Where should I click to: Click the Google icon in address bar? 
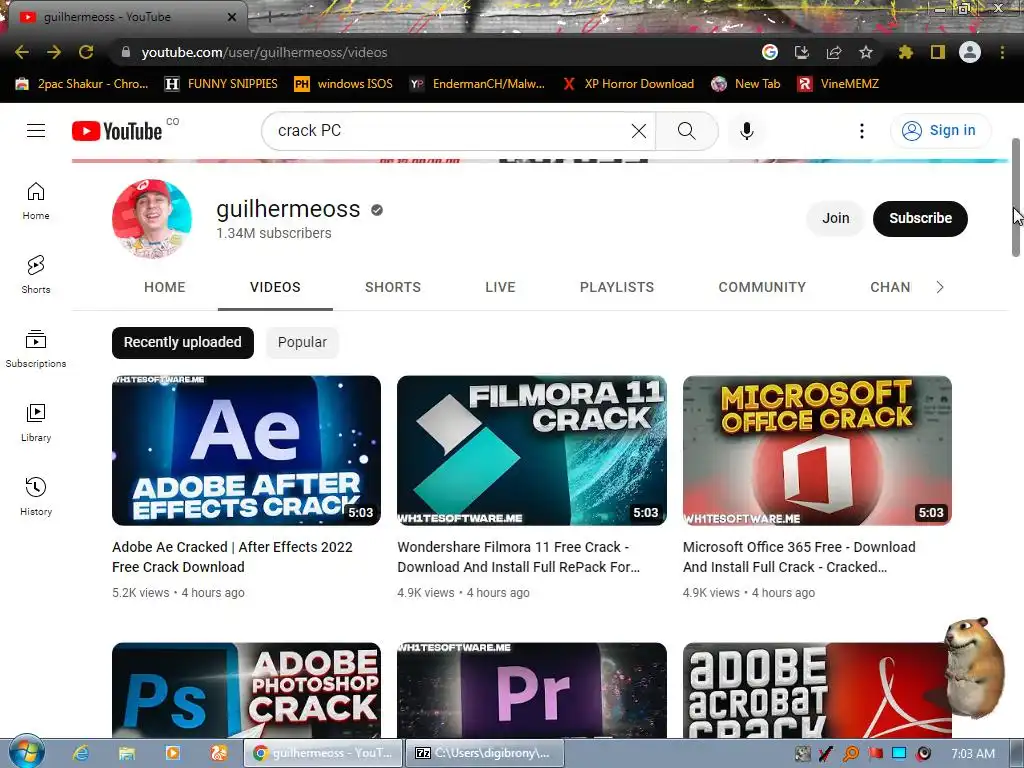click(770, 52)
